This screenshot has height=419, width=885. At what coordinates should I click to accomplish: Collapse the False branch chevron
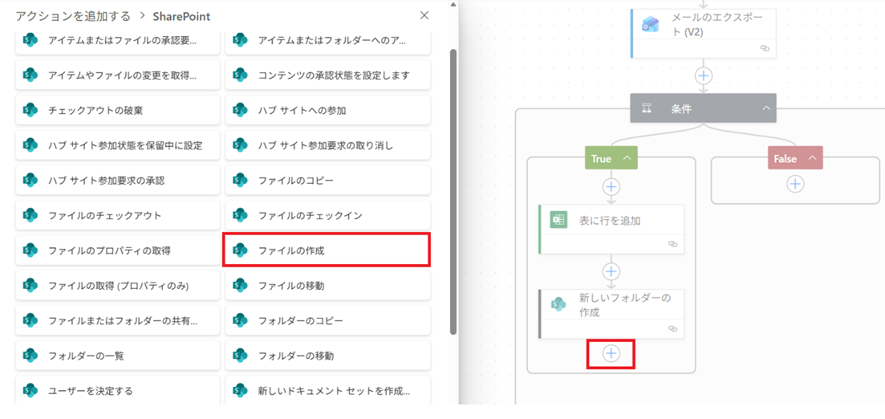pyautogui.click(x=811, y=158)
